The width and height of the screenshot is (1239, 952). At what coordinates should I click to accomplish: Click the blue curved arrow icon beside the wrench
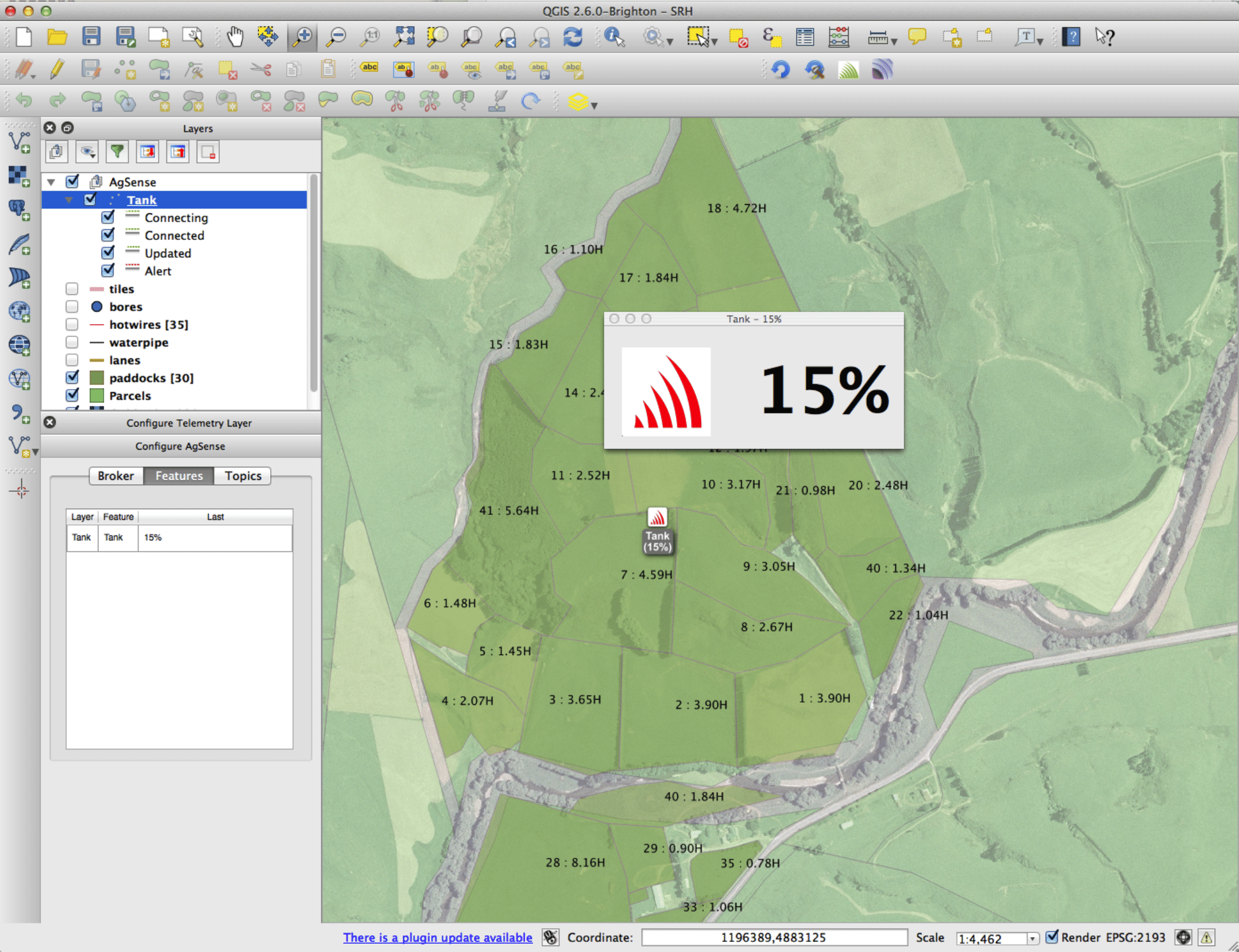pos(781,70)
